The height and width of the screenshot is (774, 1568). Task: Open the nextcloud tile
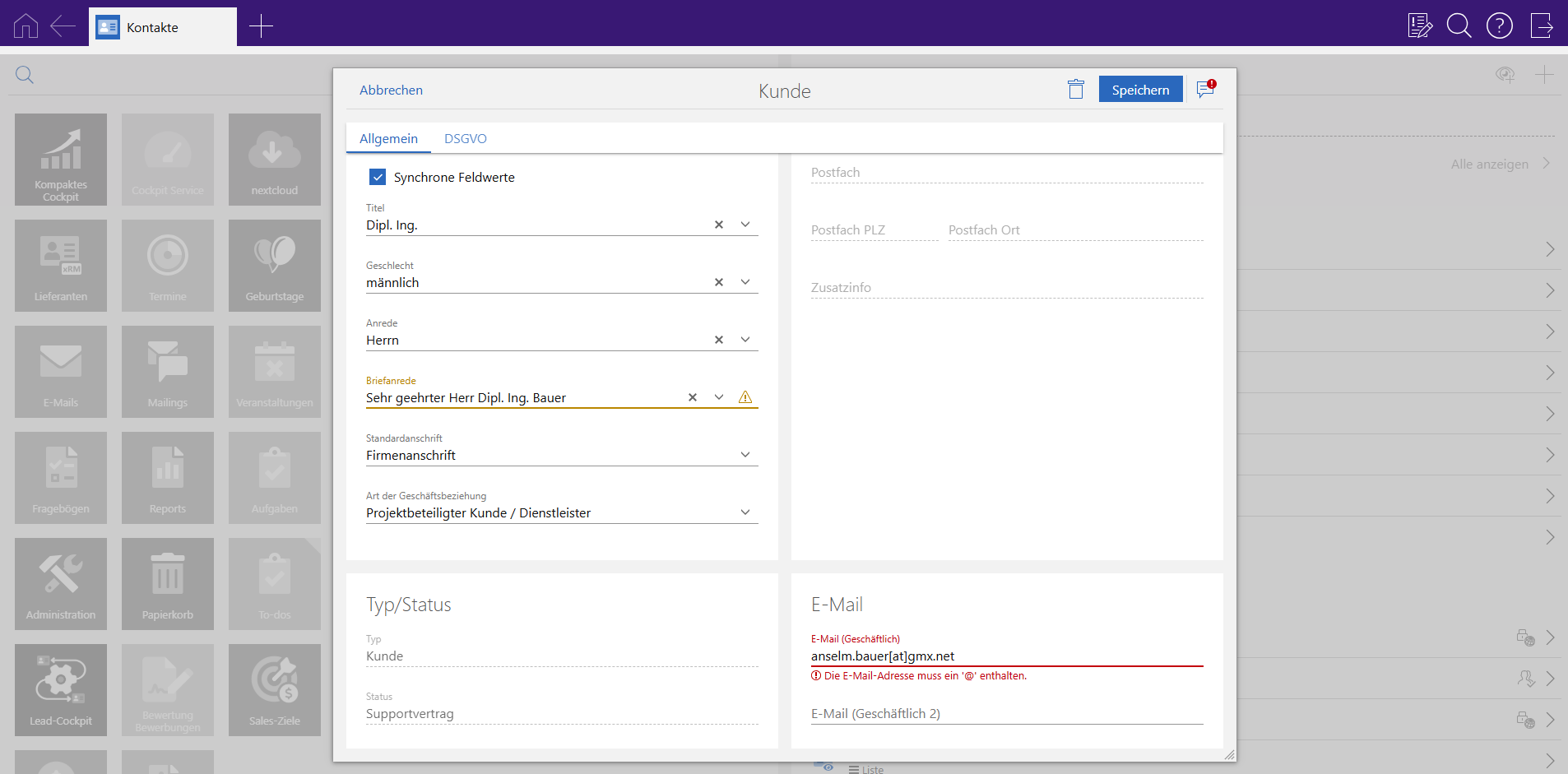(x=275, y=160)
